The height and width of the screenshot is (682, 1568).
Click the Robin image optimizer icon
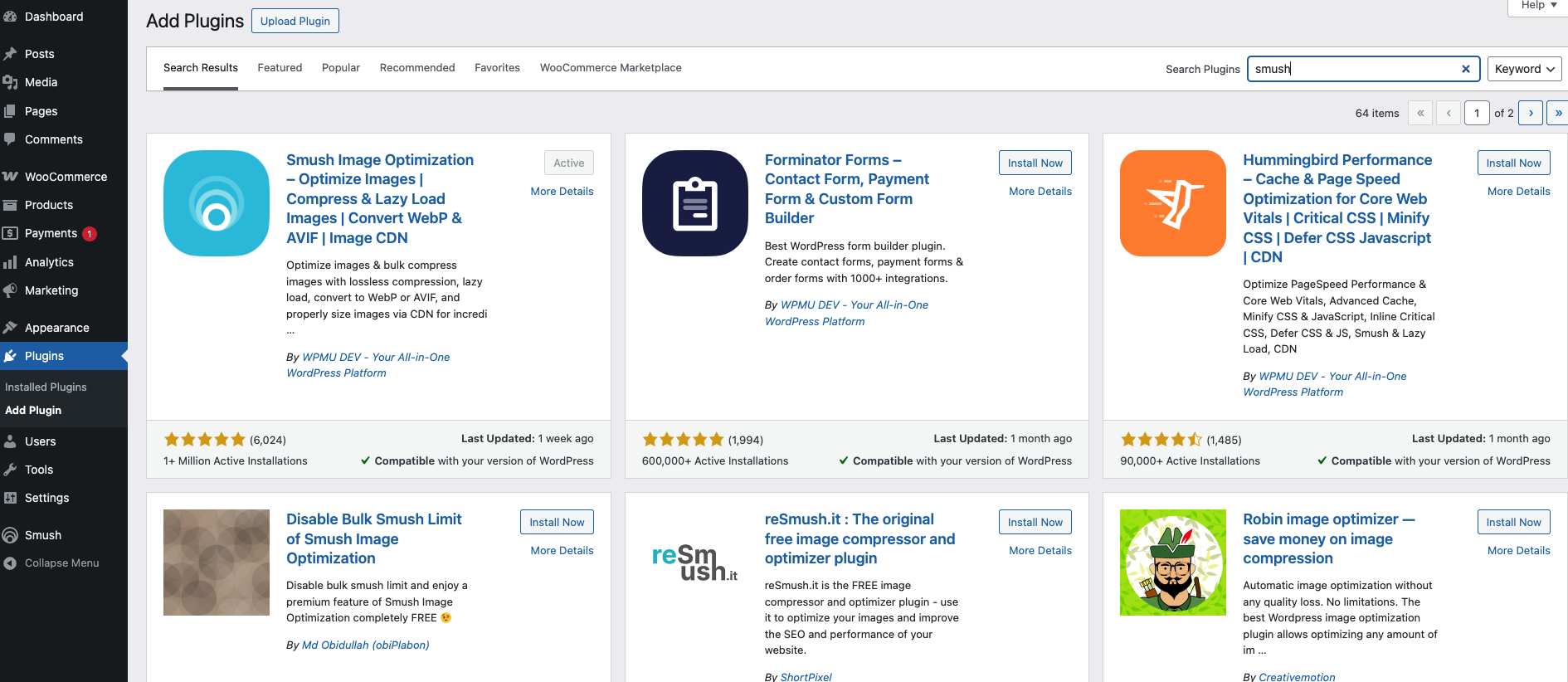(1172, 563)
